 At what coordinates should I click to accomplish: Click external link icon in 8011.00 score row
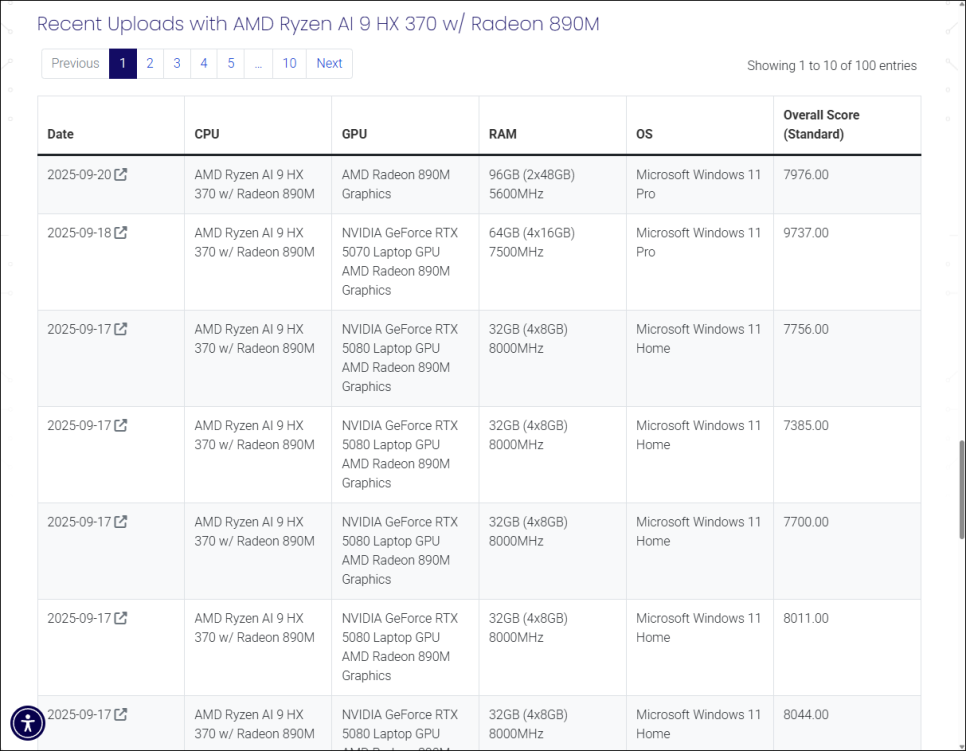[x=121, y=618]
